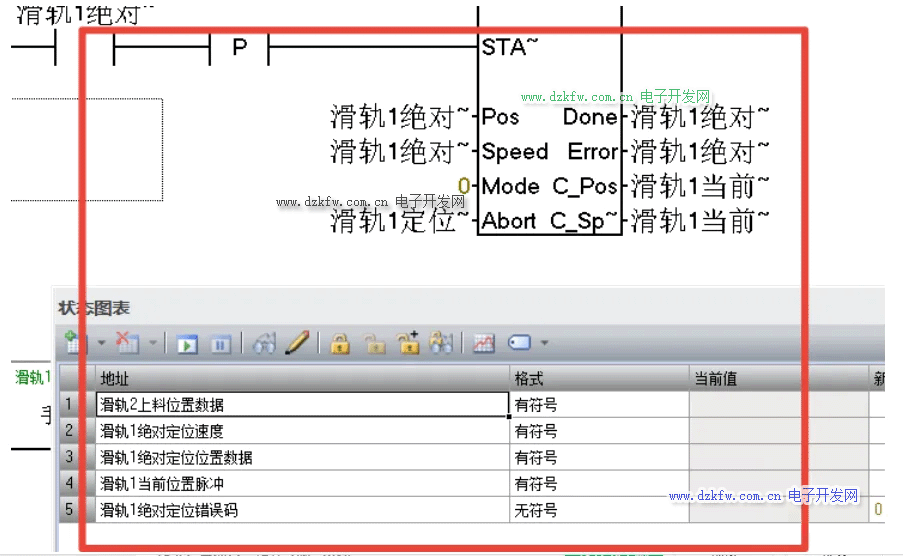Screen dimensions: 903x556
Task: Click the P positive edge contact
Action: click(239, 47)
